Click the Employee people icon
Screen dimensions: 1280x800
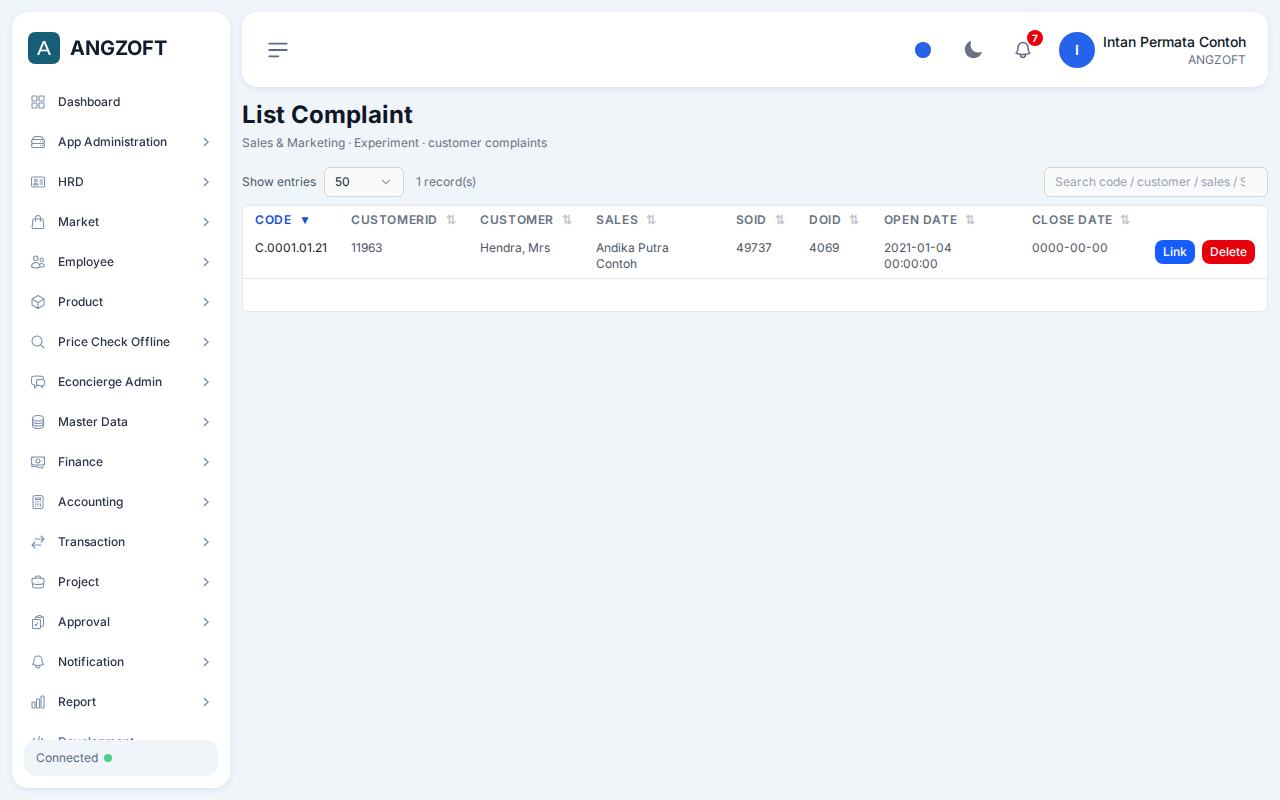(x=38, y=262)
